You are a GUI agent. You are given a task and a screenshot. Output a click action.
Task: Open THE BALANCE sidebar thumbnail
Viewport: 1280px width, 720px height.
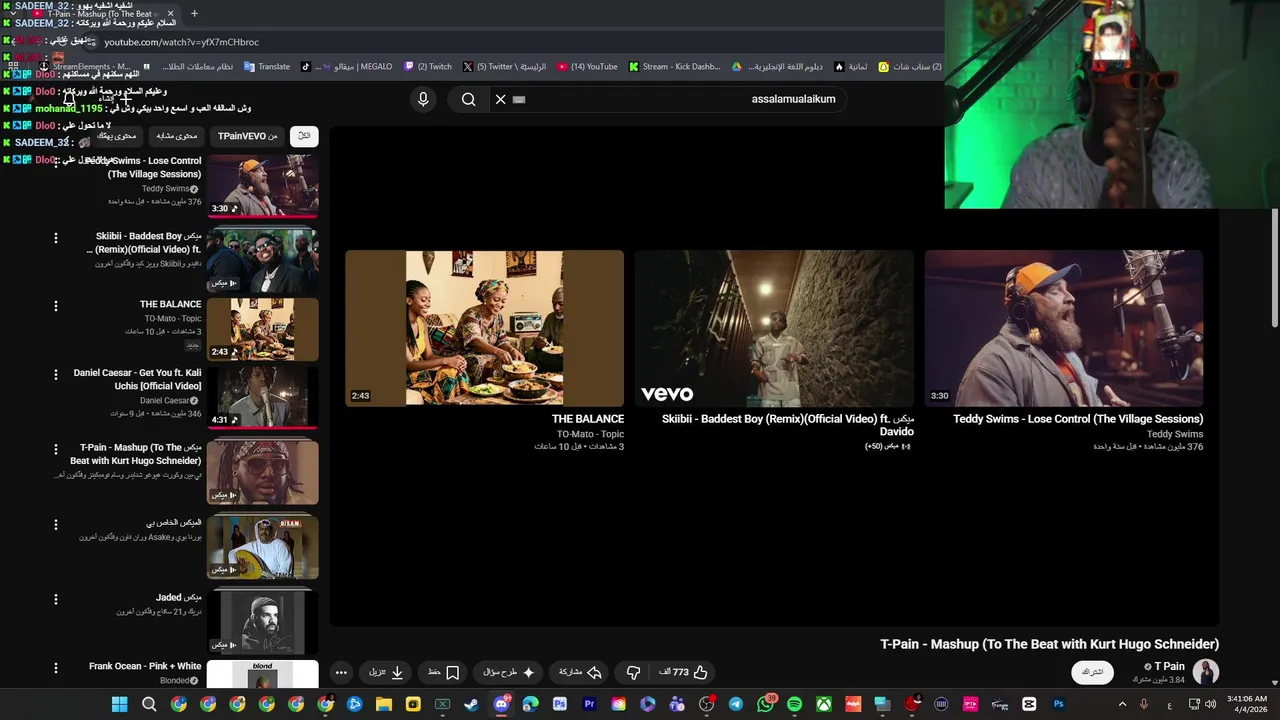(263, 329)
